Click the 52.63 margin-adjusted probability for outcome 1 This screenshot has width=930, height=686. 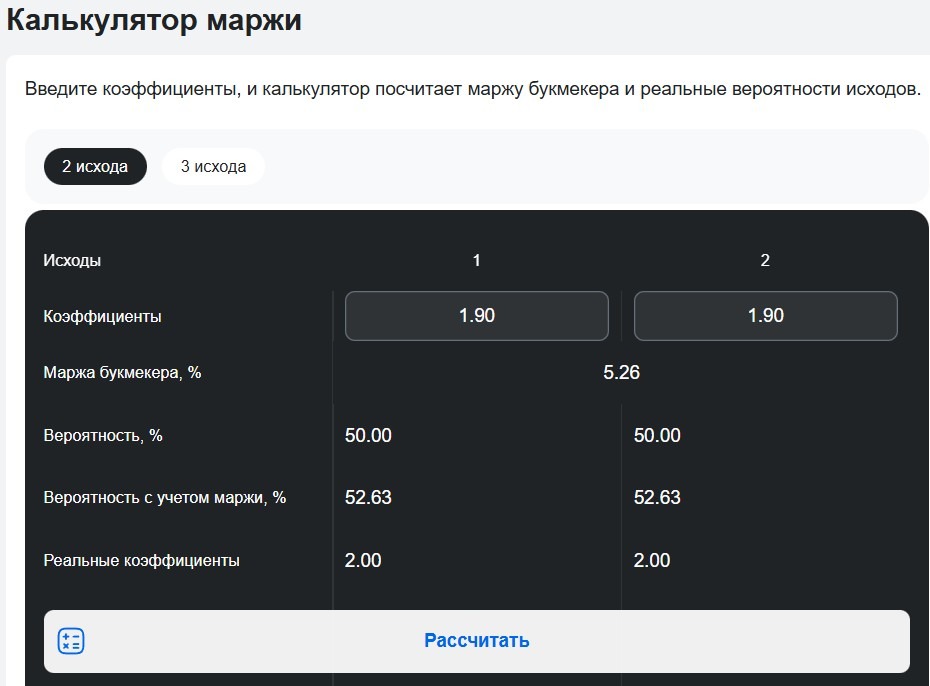pyautogui.click(x=368, y=498)
